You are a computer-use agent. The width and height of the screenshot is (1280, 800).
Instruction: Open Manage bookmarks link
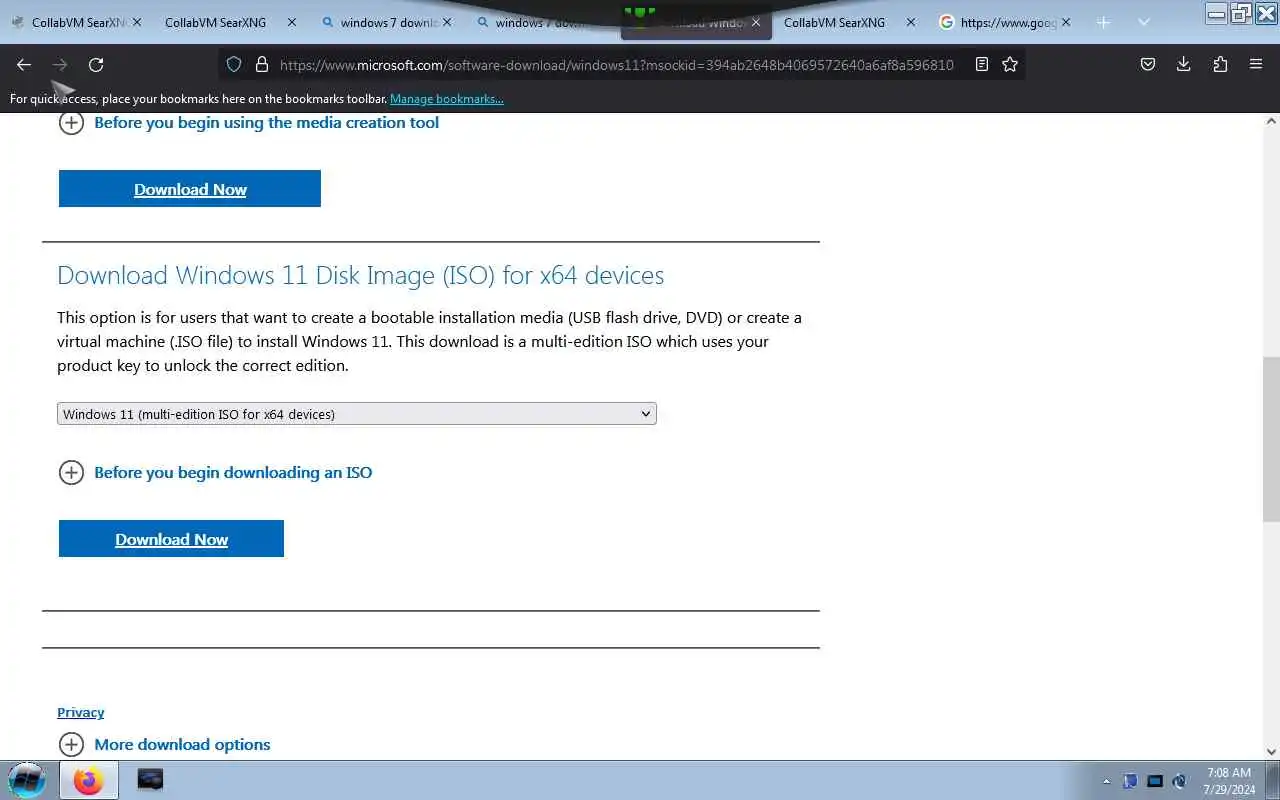[x=446, y=99]
